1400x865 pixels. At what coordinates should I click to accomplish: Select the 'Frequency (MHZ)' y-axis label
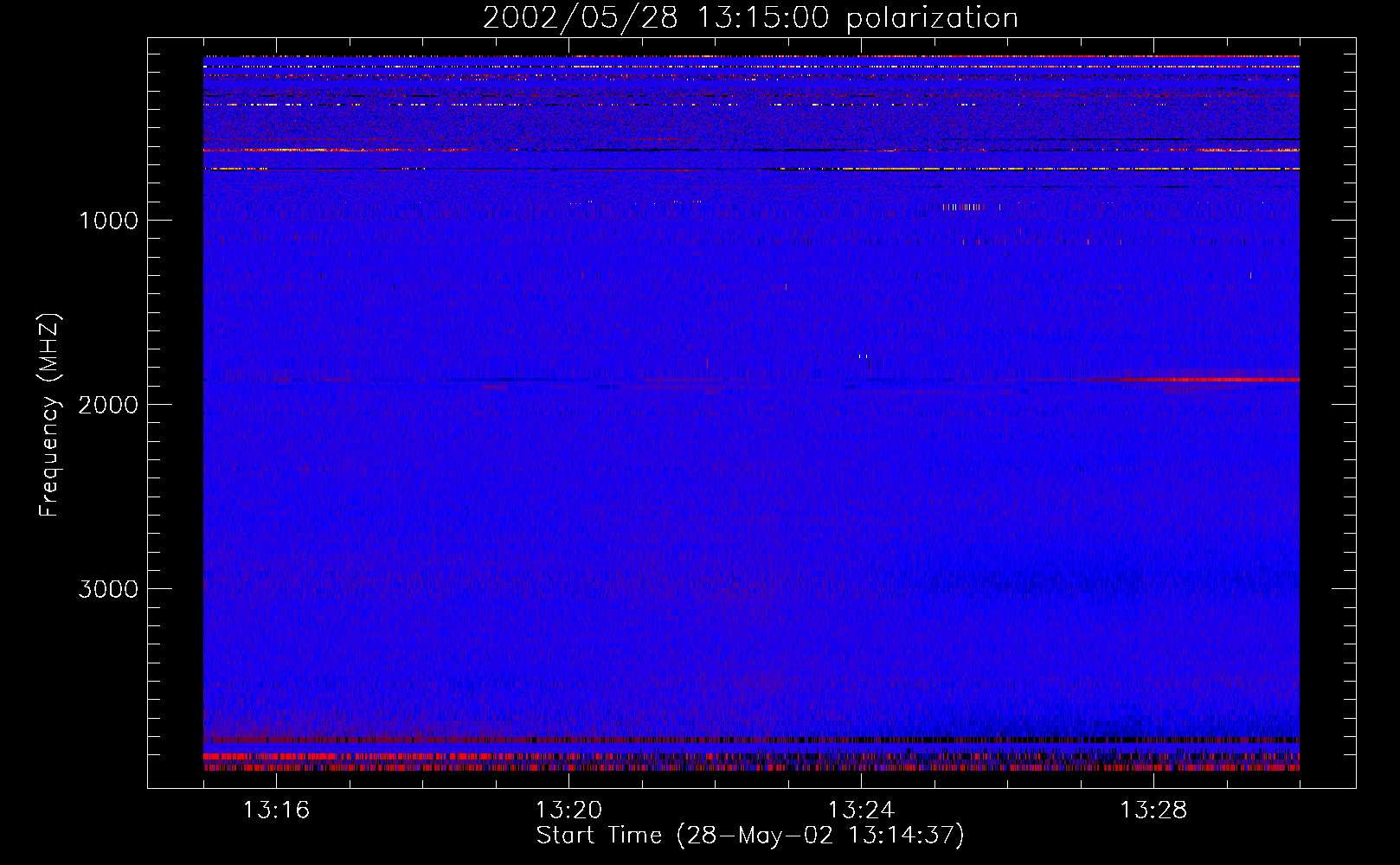point(49,415)
